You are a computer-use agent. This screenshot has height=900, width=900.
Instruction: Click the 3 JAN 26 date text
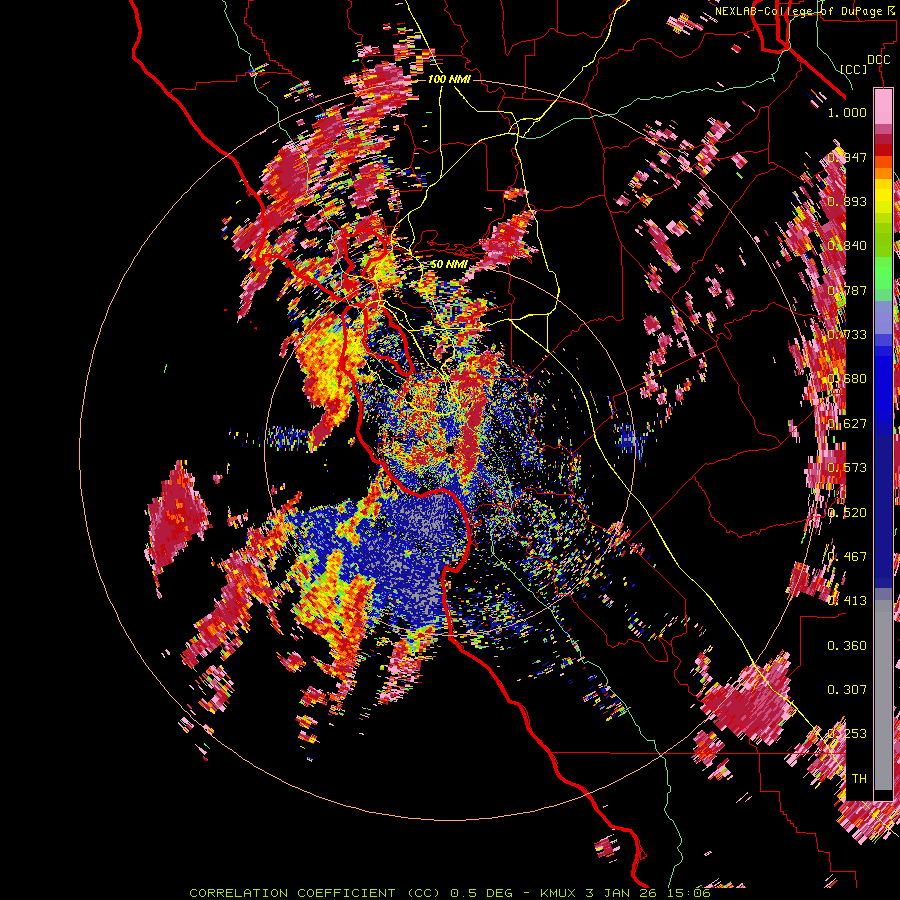click(x=622, y=893)
